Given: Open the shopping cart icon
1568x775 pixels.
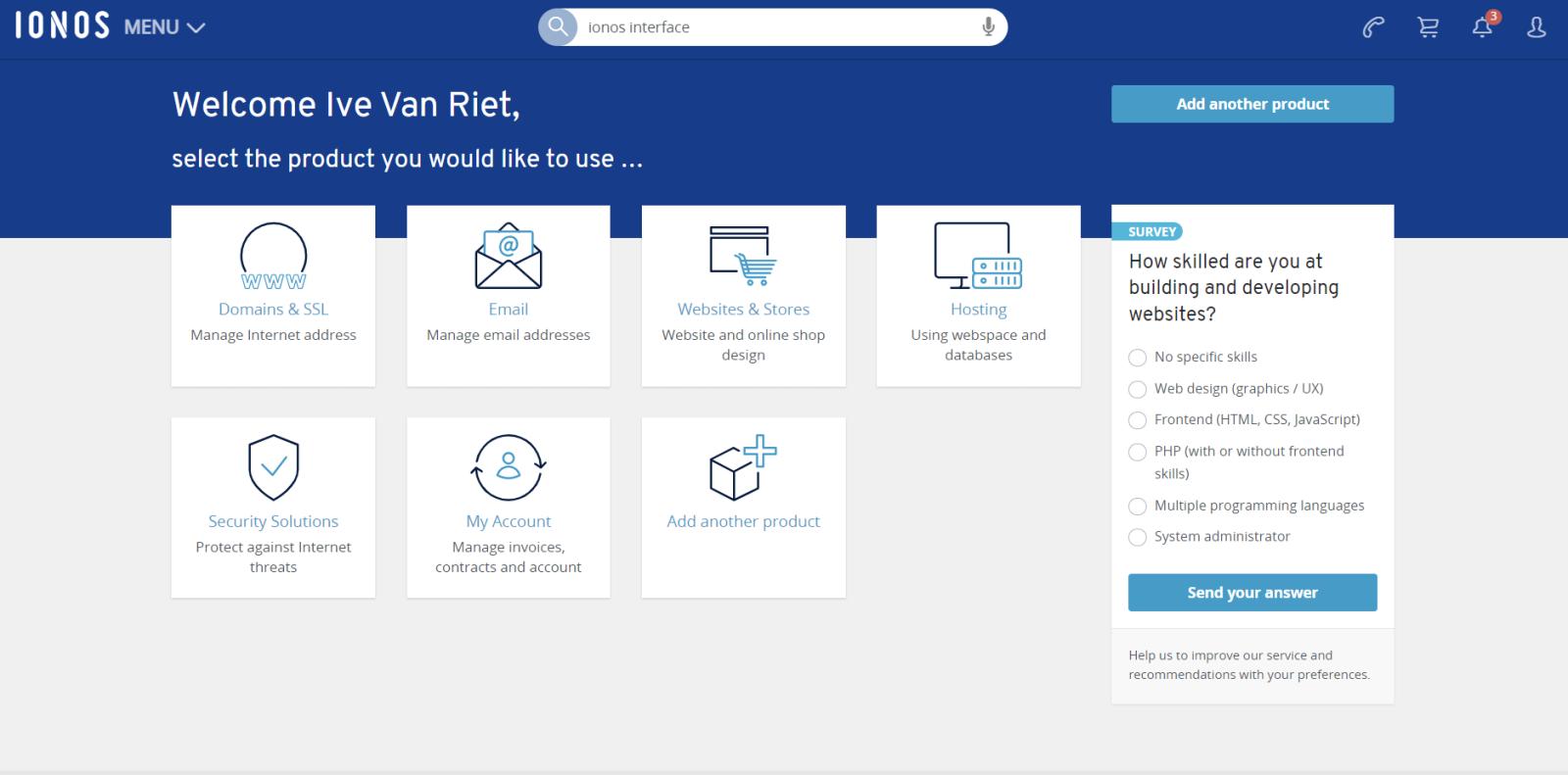Looking at the screenshot, I should [x=1428, y=27].
